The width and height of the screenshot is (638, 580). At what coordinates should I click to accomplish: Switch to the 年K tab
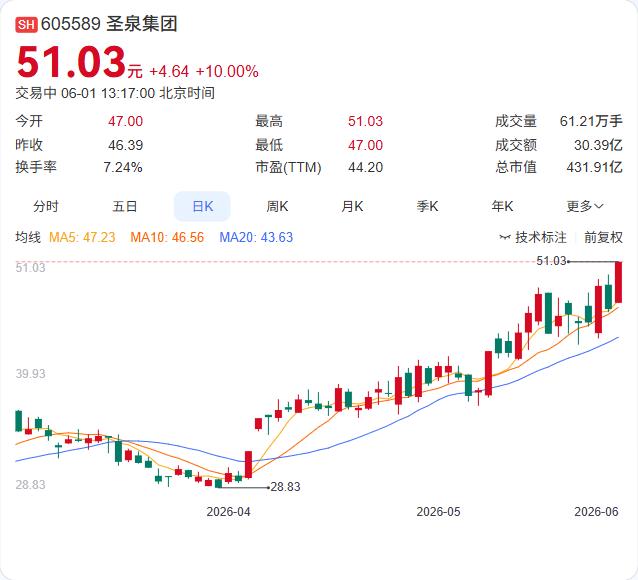[x=502, y=206]
